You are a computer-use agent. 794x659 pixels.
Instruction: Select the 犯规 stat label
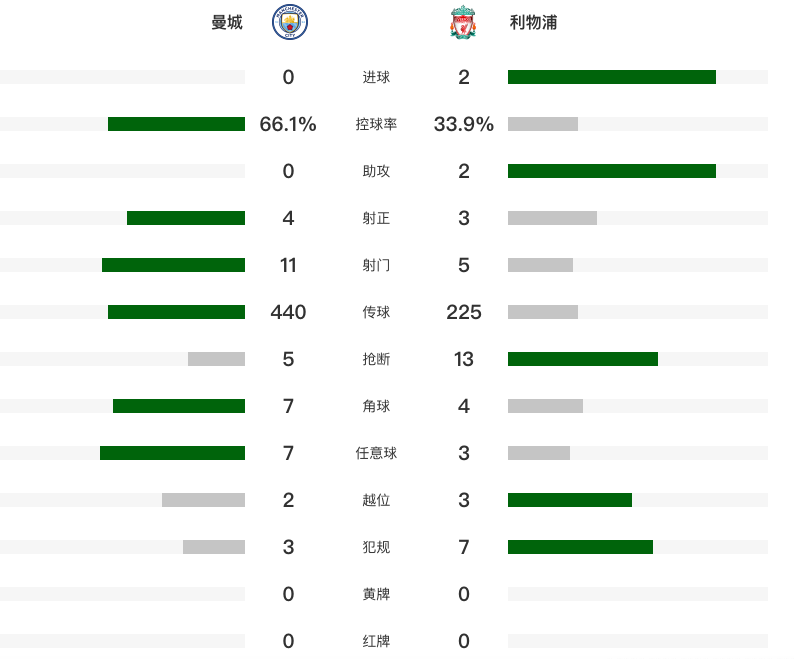(x=376, y=547)
